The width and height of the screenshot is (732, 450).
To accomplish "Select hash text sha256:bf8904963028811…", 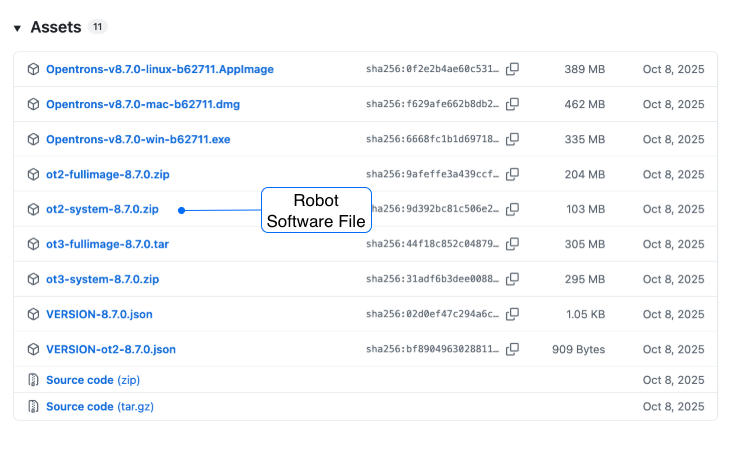I will coord(432,349).
